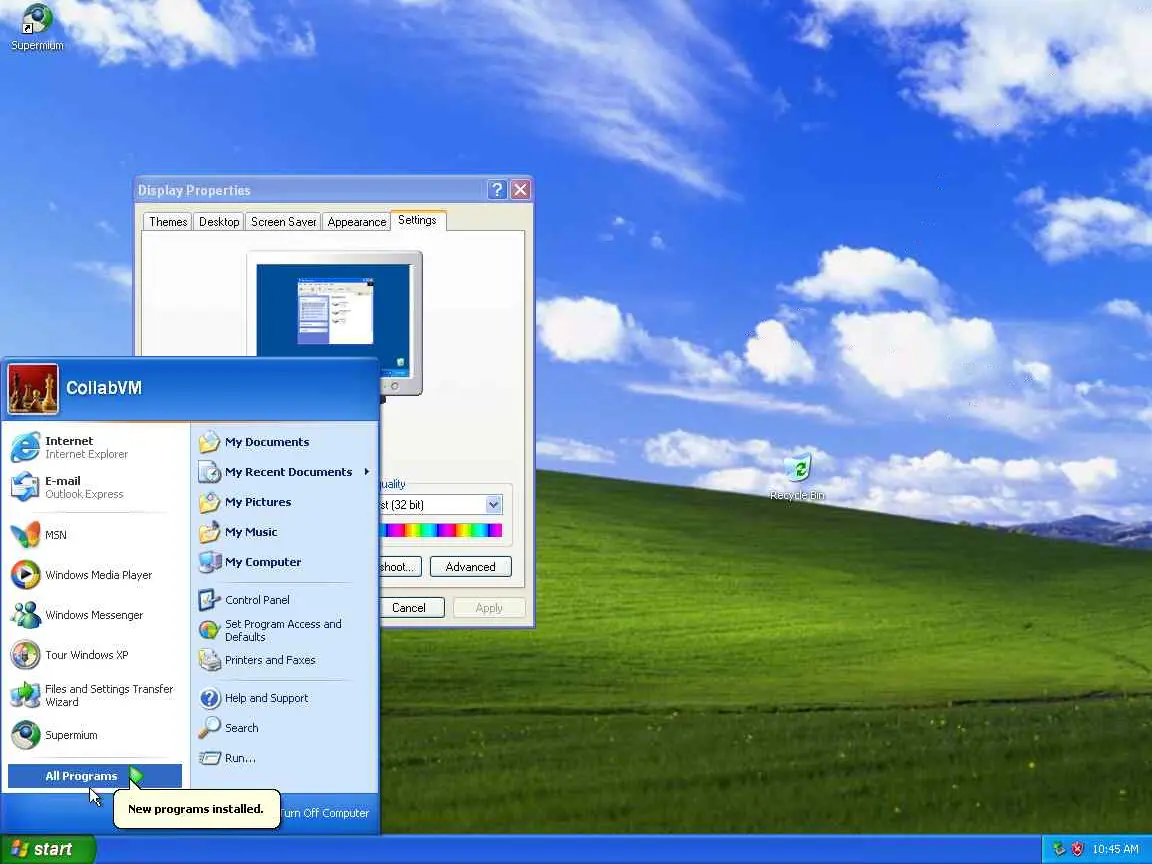This screenshot has height=864, width=1152.
Task: Click the leftmost system tray icon
Action: (x=1059, y=849)
